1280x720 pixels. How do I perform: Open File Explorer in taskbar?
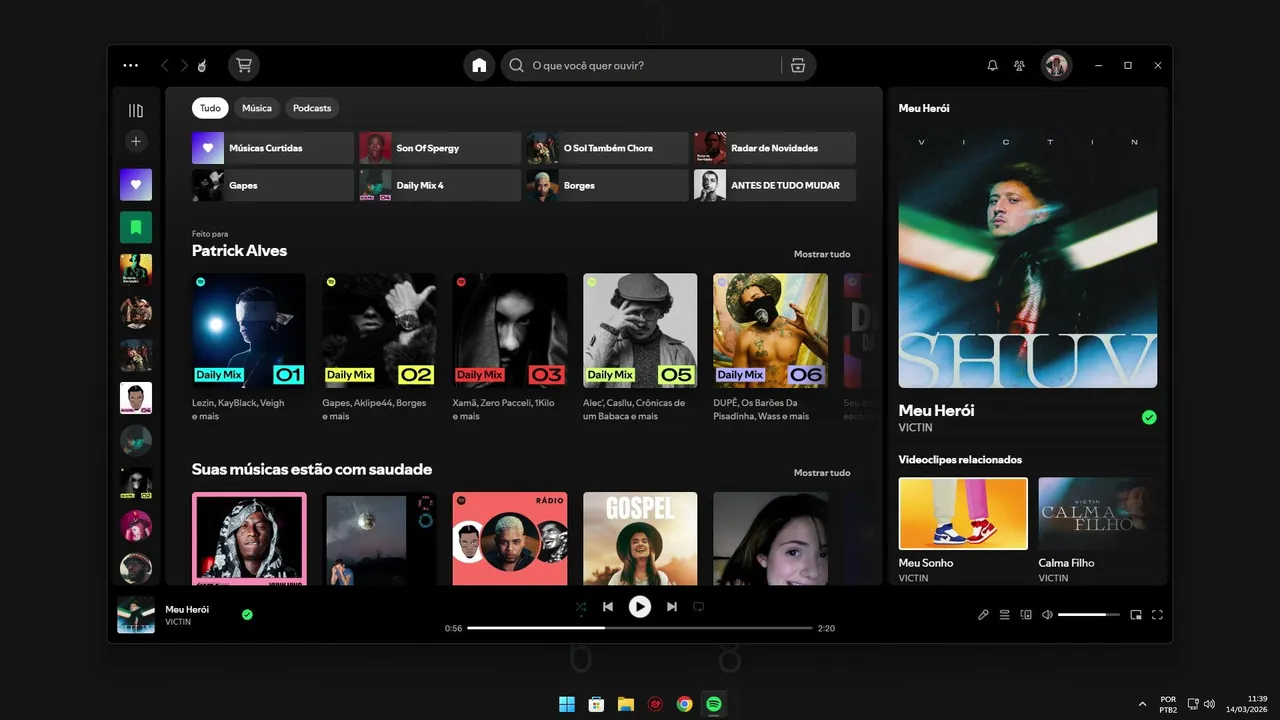[626, 704]
